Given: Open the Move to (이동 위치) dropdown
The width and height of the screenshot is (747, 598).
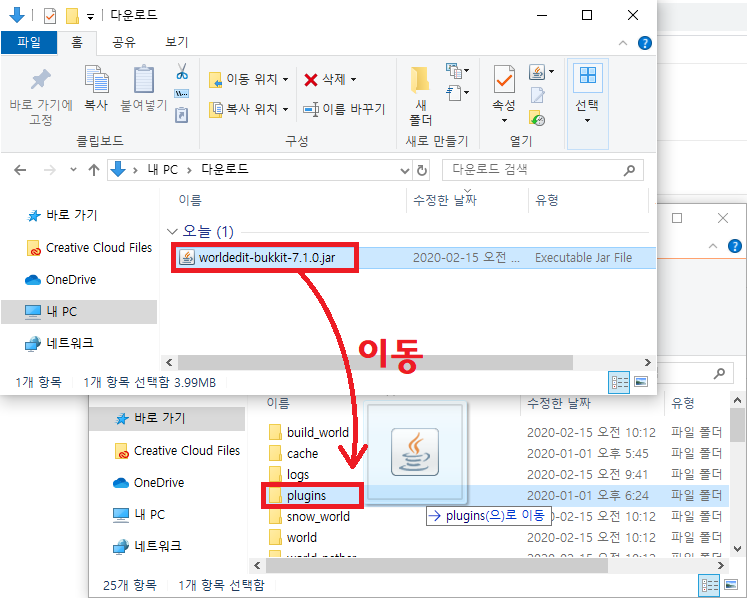Looking at the screenshot, I should (249, 79).
